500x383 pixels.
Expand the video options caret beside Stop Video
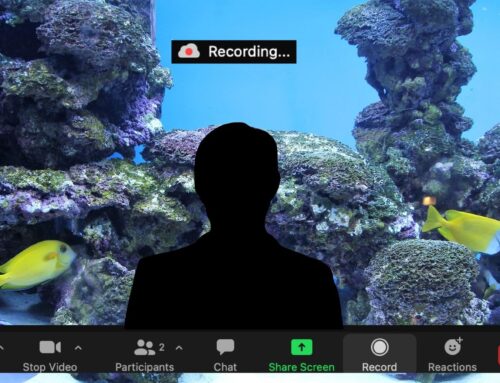pos(78,348)
